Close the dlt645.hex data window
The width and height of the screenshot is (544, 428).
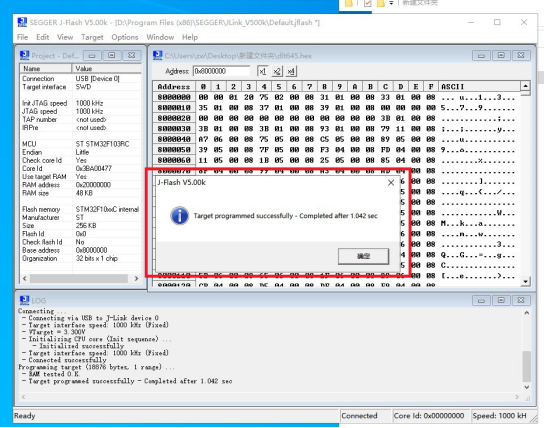click(x=521, y=55)
